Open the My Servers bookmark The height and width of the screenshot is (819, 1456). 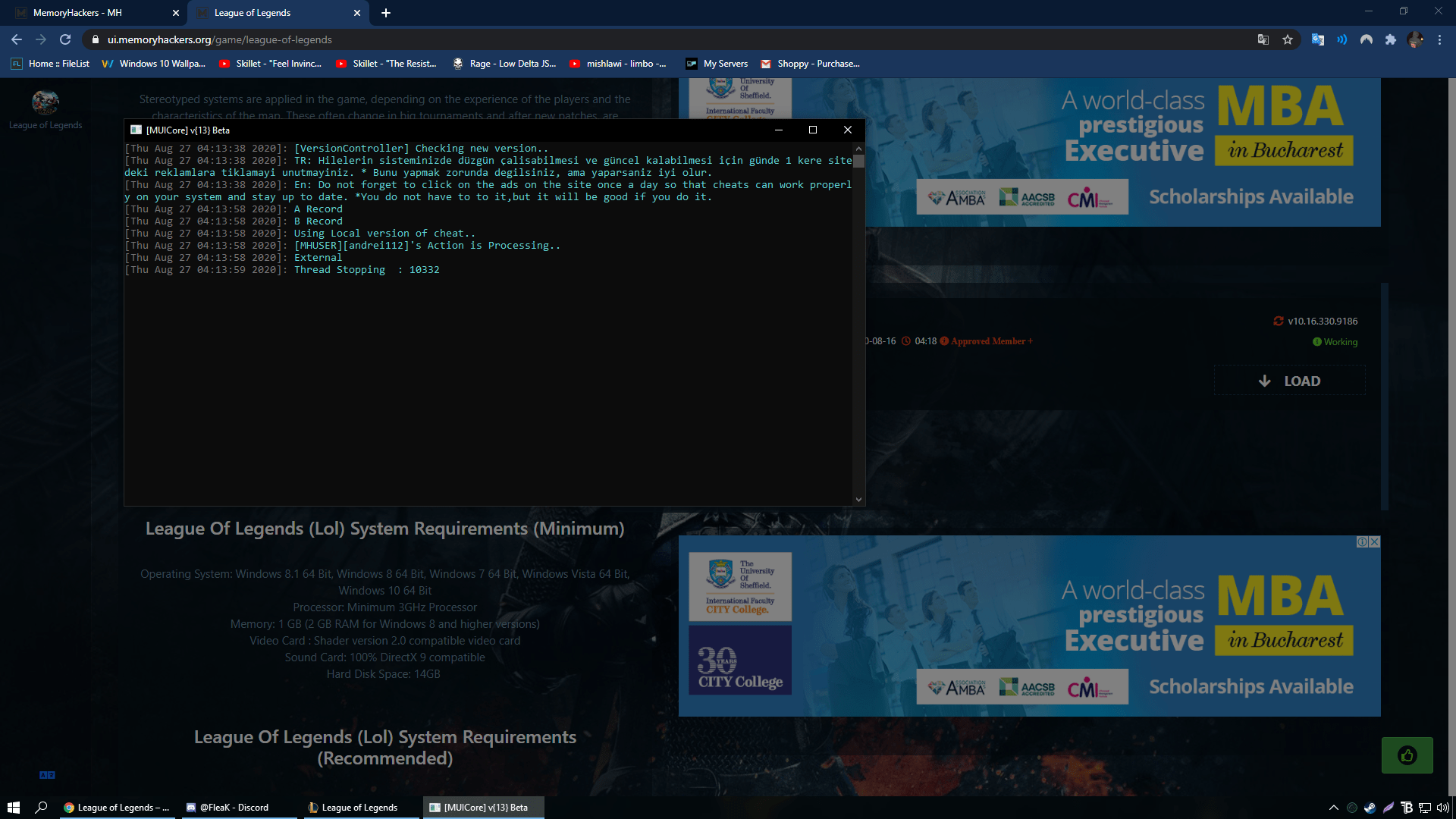point(717,64)
